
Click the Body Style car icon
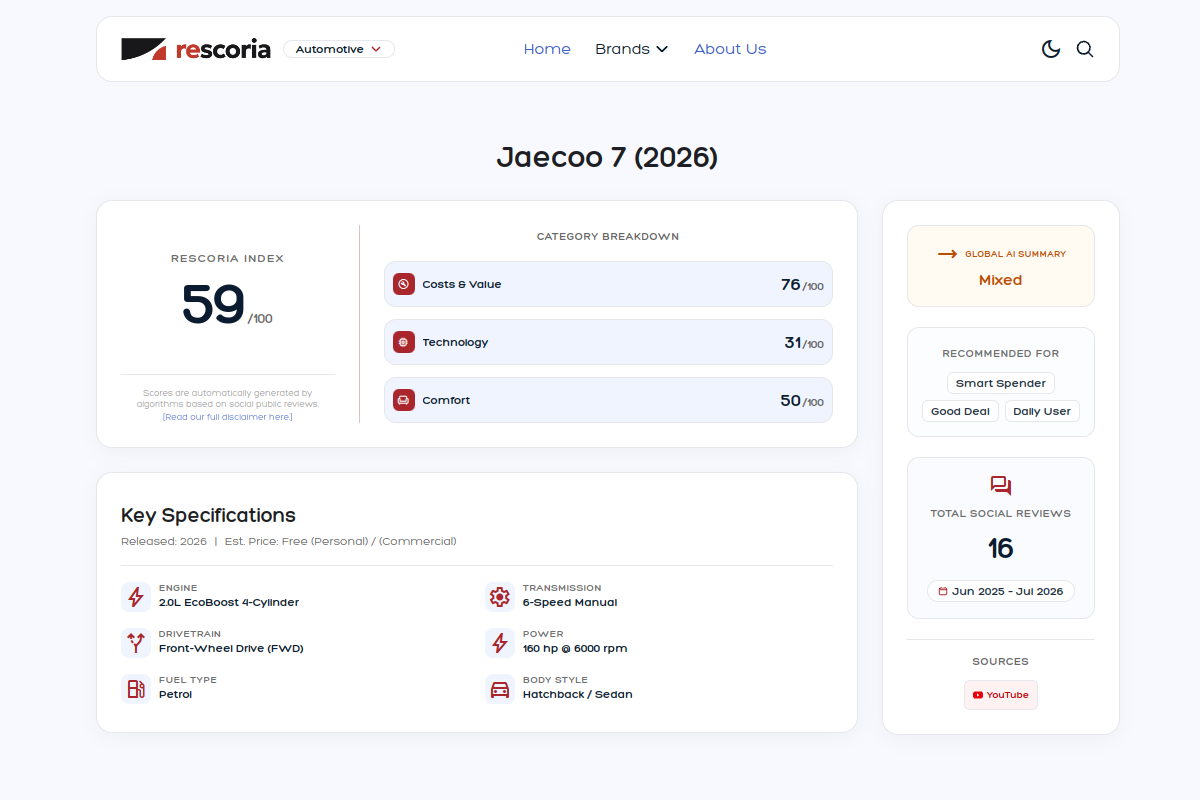tap(500, 689)
